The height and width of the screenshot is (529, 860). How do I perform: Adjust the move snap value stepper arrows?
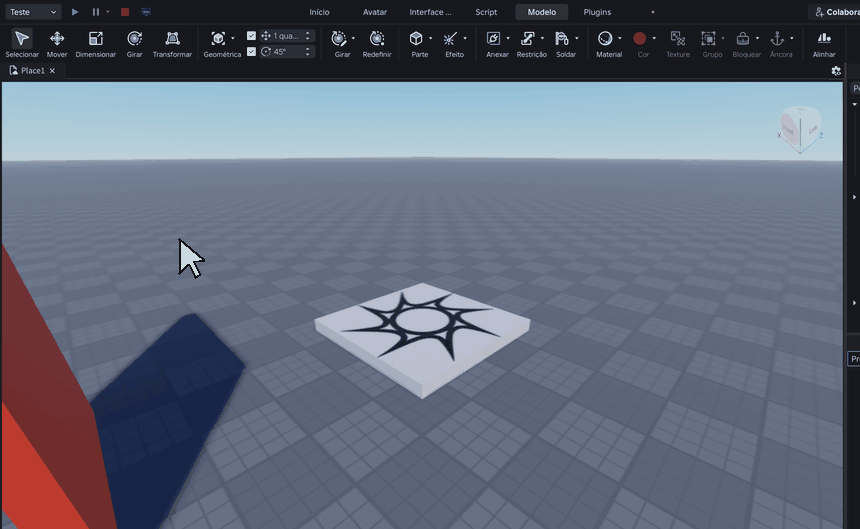pyautogui.click(x=308, y=36)
